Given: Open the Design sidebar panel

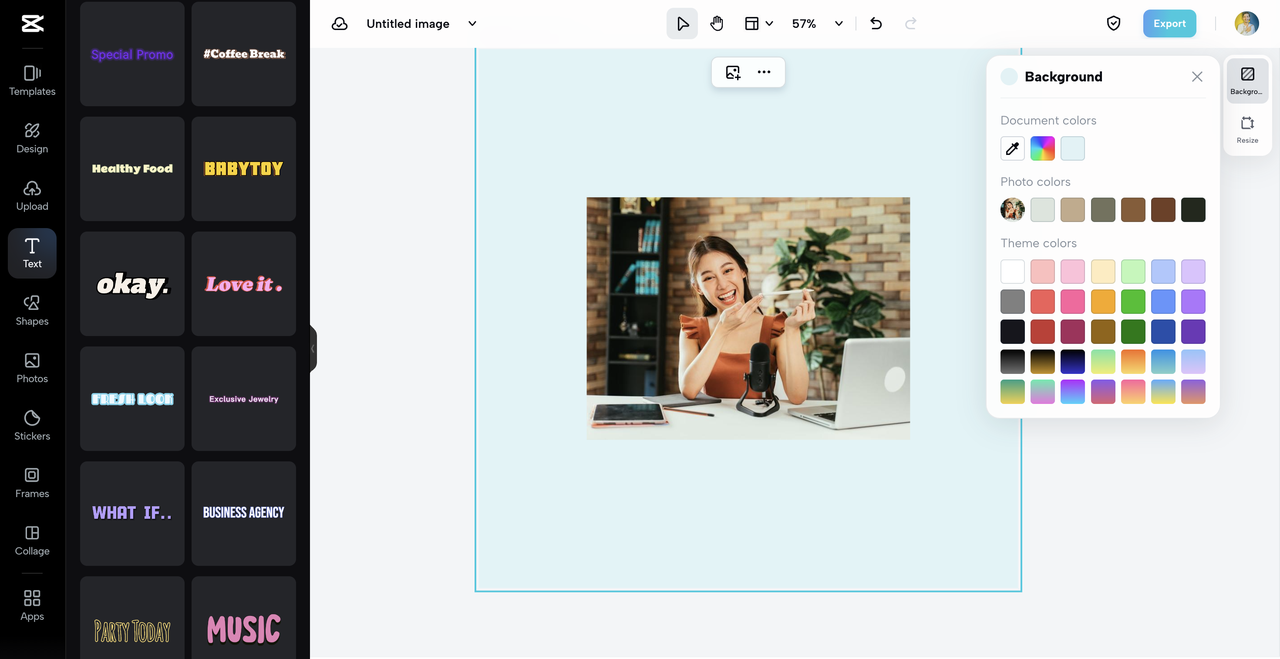Looking at the screenshot, I should click(32, 138).
